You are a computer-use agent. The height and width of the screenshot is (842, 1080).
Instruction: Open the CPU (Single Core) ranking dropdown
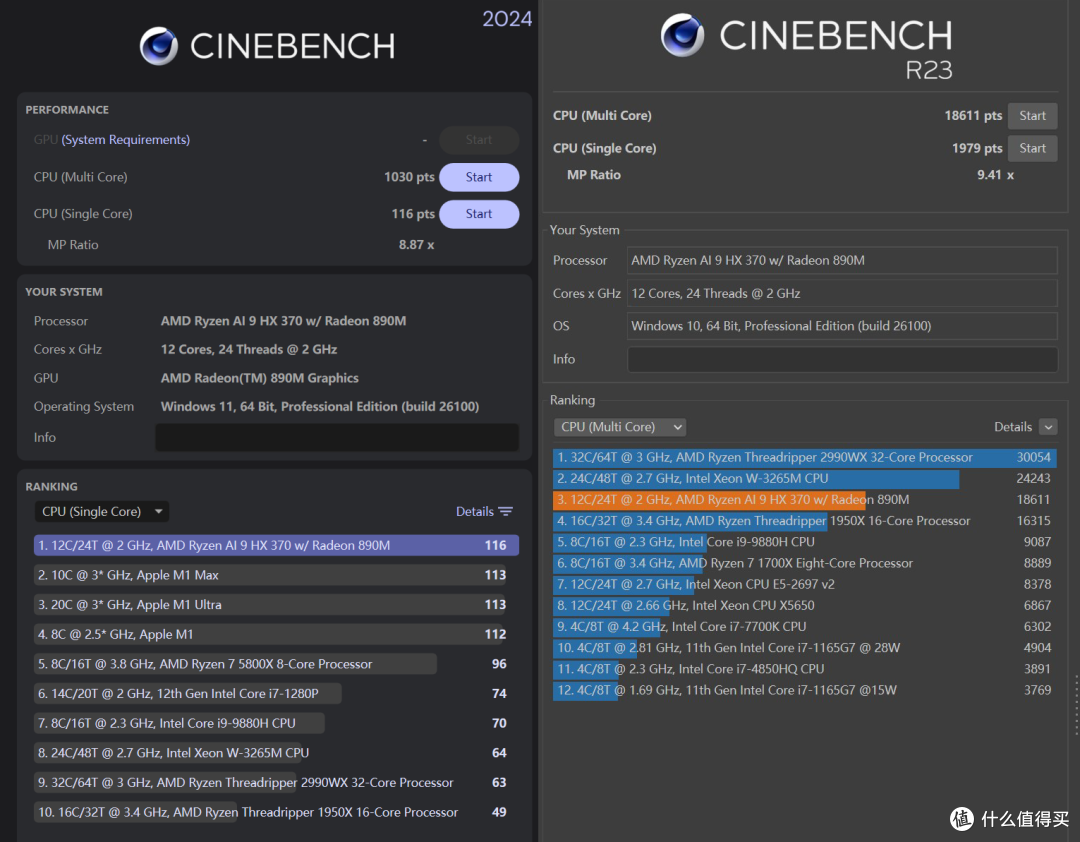point(102,511)
